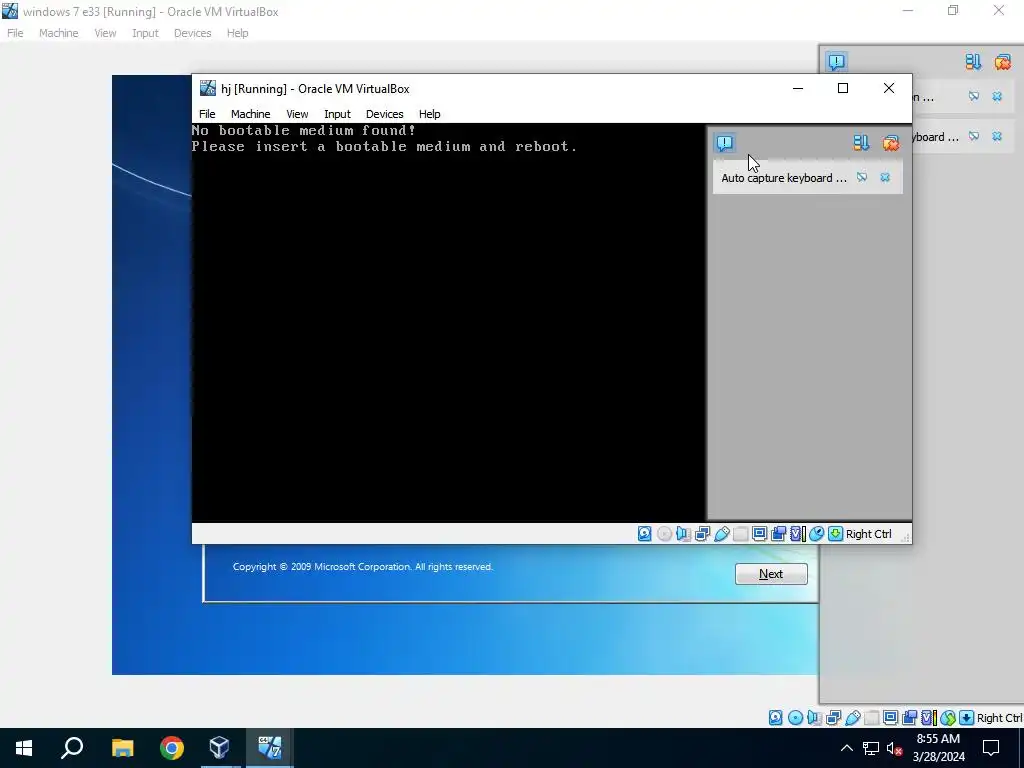Click the mouse integration indicator in hj window

pos(816,534)
